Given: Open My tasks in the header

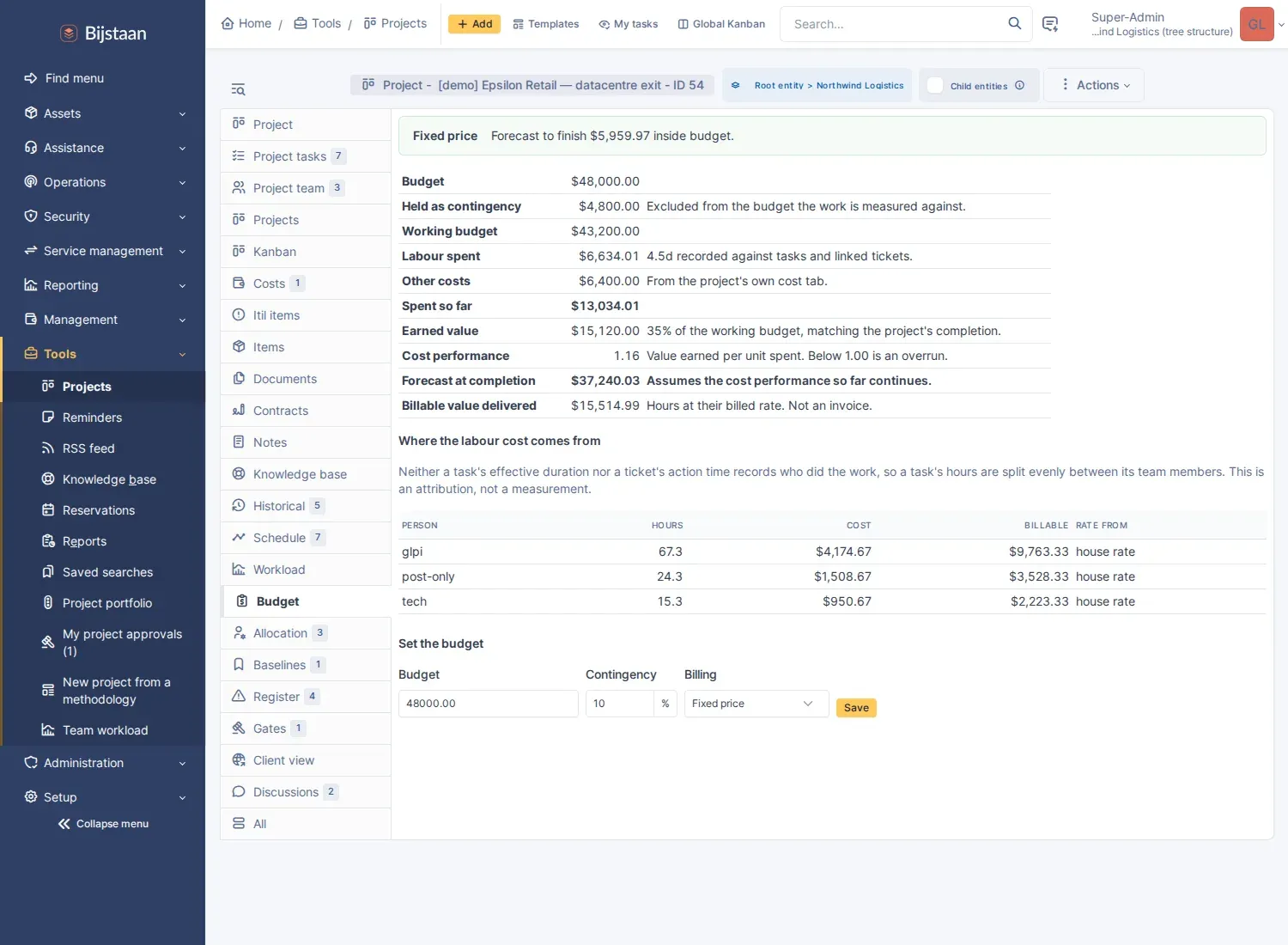Looking at the screenshot, I should click(x=628, y=24).
